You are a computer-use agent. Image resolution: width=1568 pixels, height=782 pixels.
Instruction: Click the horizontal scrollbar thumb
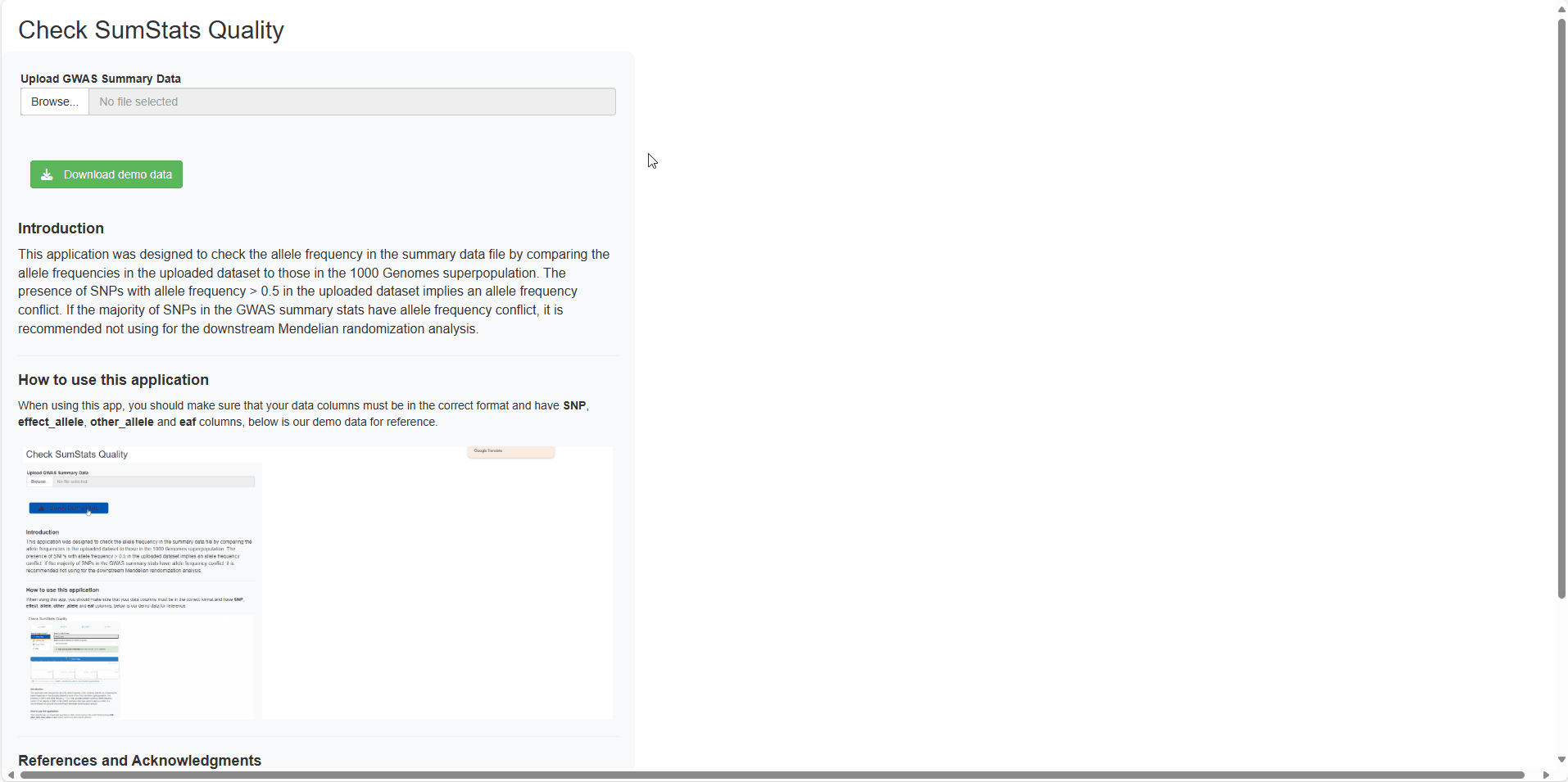click(770, 775)
